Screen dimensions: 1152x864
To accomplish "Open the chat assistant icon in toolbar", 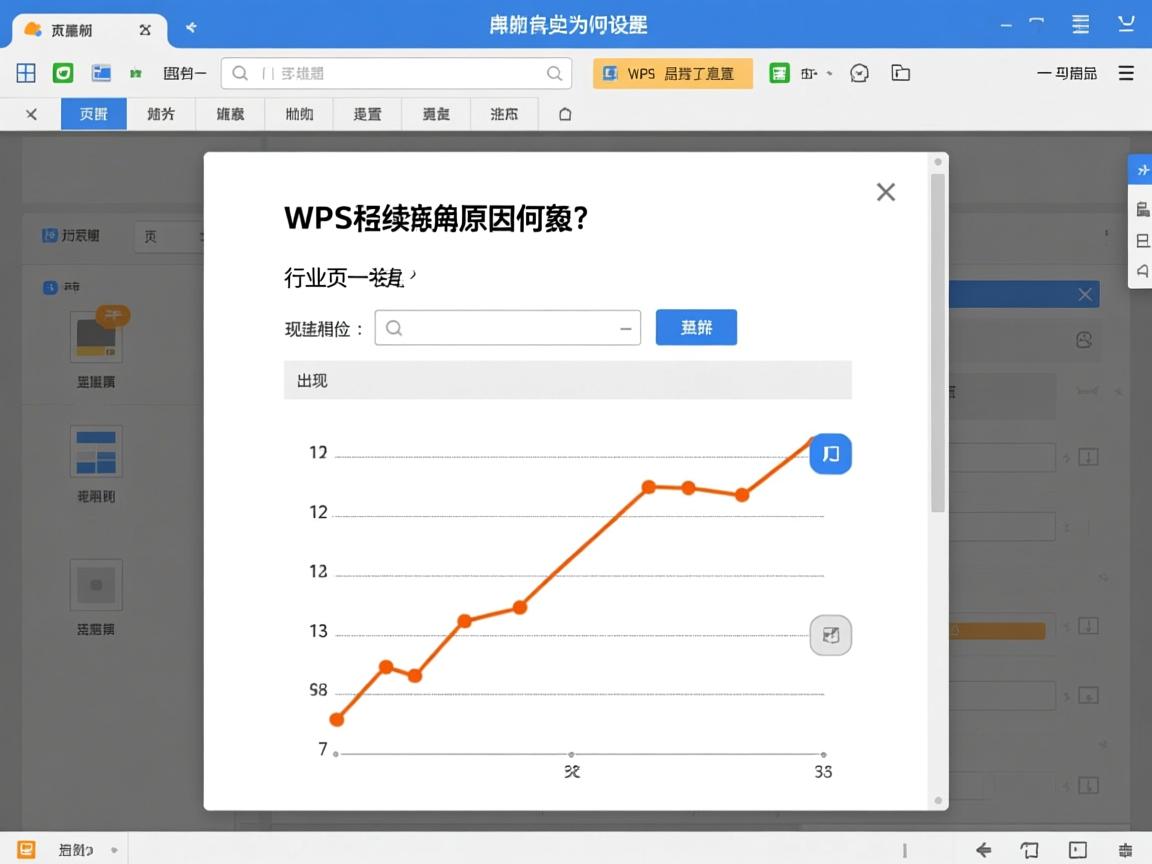I will pos(860,73).
